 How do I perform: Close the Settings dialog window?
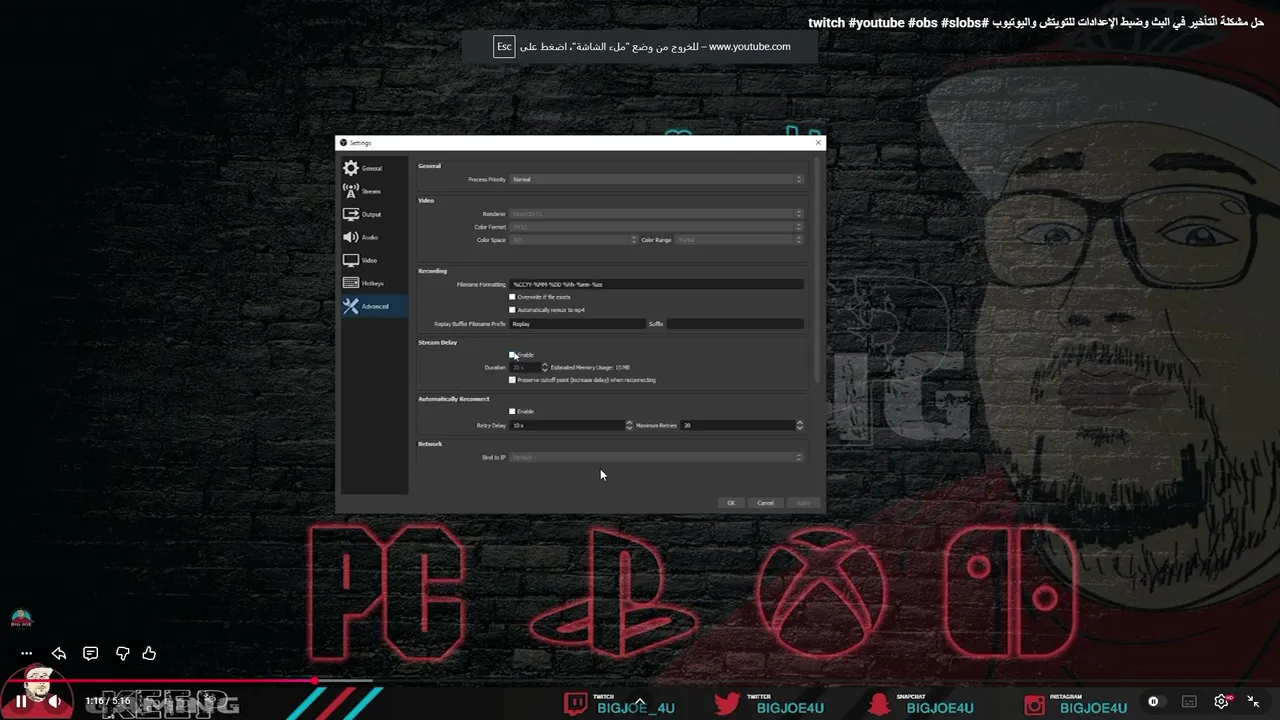point(818,143)
